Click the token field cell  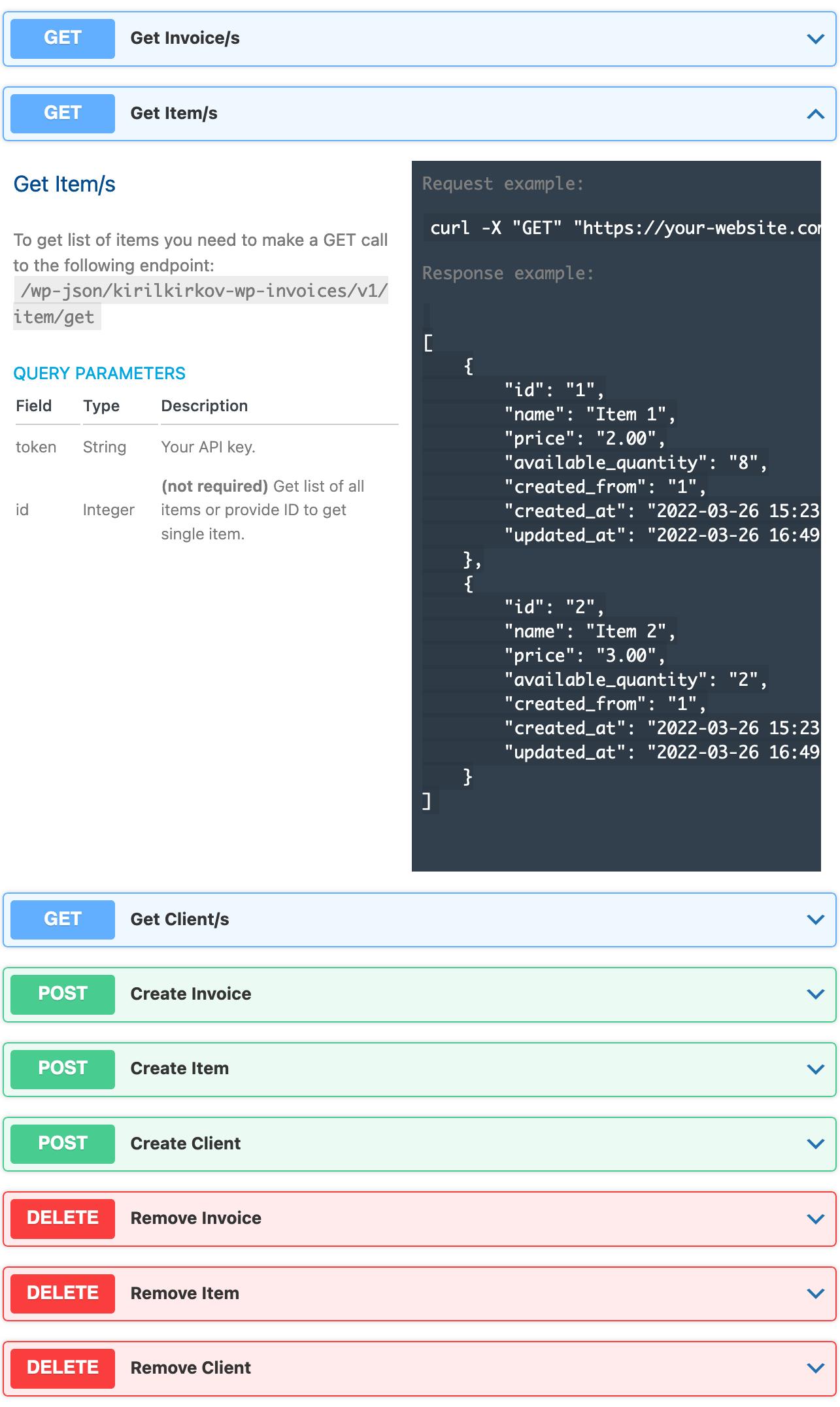[x=36, y=447]
